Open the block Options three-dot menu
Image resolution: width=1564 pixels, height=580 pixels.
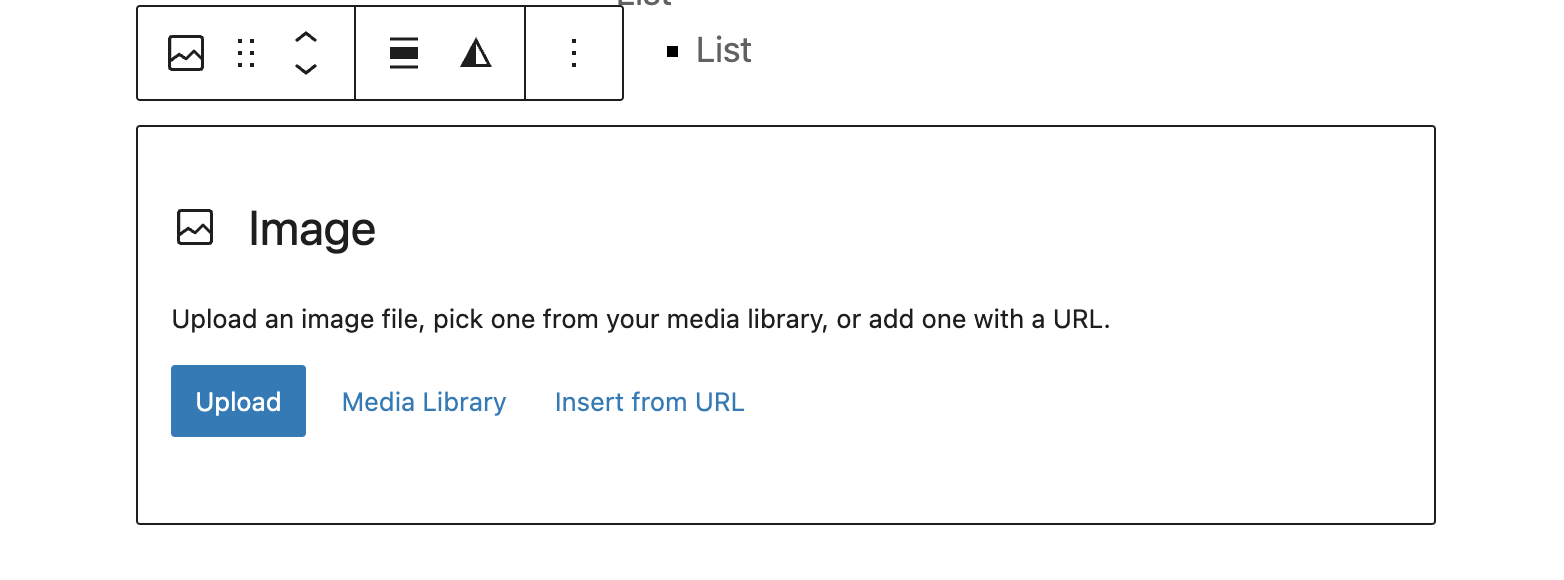(574, 53)
